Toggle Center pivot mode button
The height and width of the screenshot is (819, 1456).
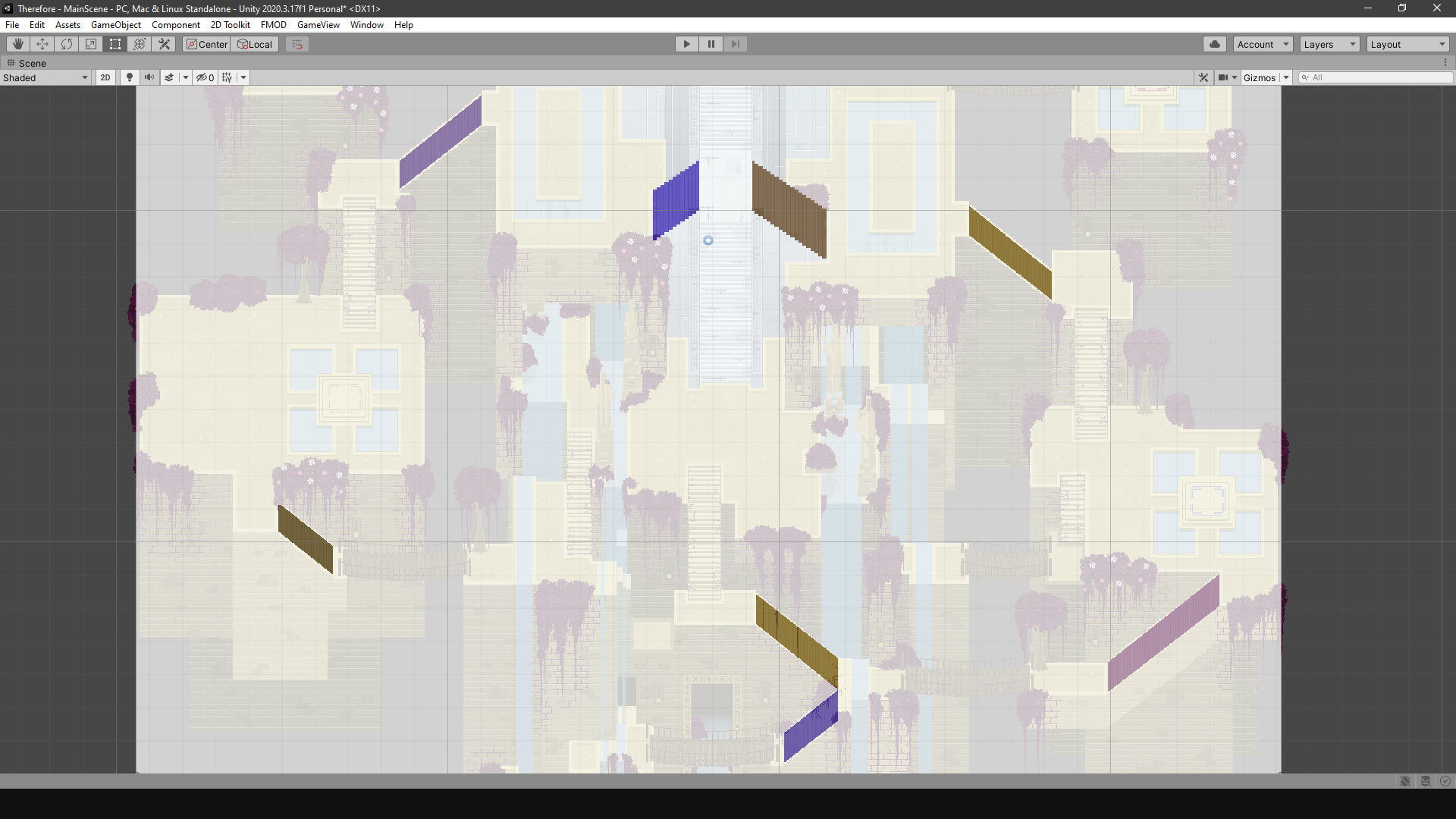pos(206,44)
